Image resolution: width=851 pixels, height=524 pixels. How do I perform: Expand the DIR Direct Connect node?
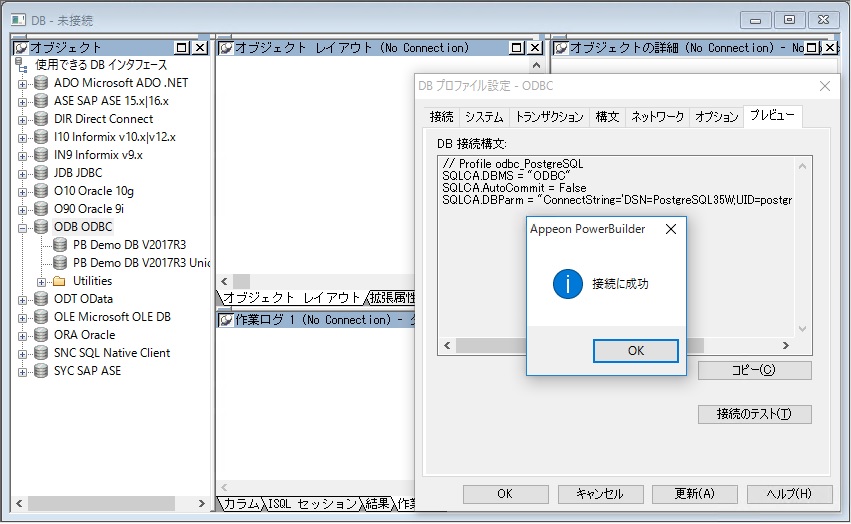tap(22, 120)
